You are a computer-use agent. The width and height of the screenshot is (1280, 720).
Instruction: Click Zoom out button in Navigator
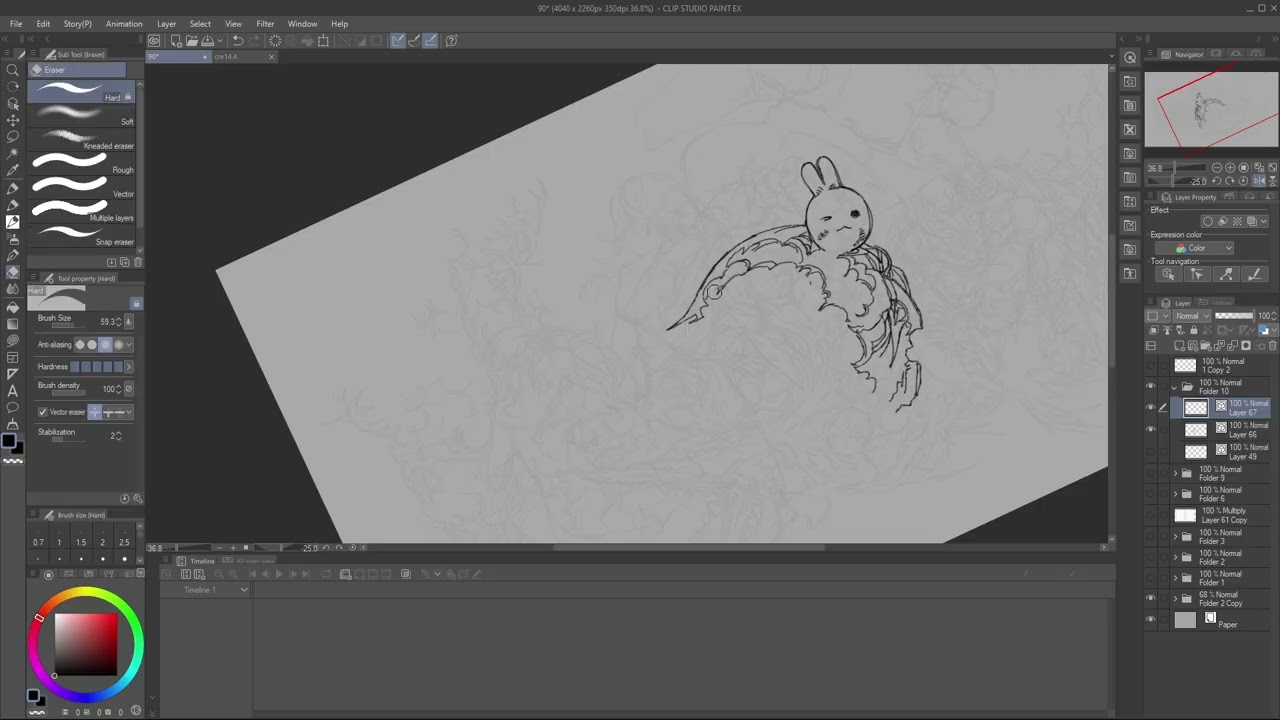pos(1217,168)
